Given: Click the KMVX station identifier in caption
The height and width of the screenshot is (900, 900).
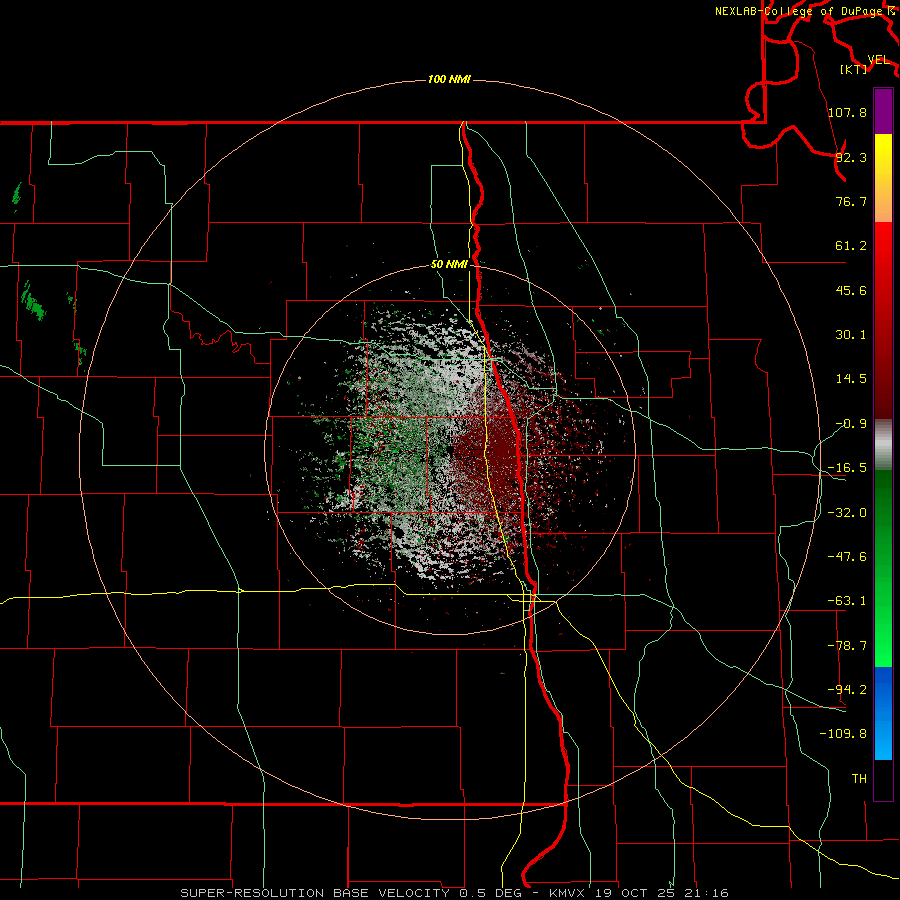Looking at the screenshot, I should click(567, 893).
